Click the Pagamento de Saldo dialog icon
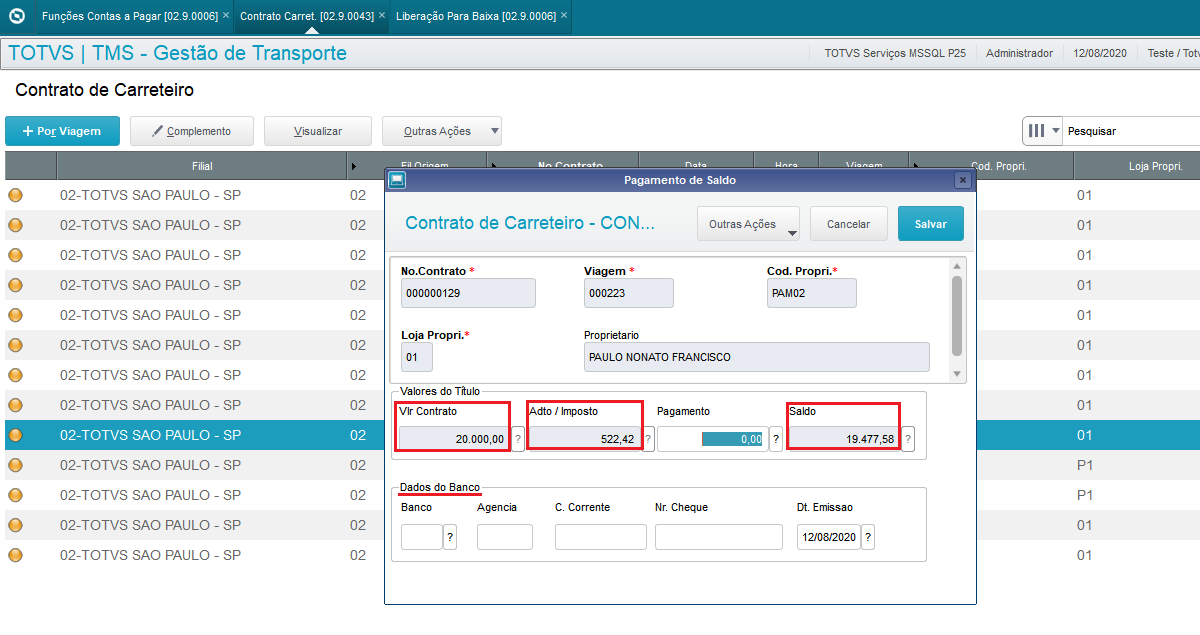Screen dimensions: 1200x635 (x=397, y=180)
